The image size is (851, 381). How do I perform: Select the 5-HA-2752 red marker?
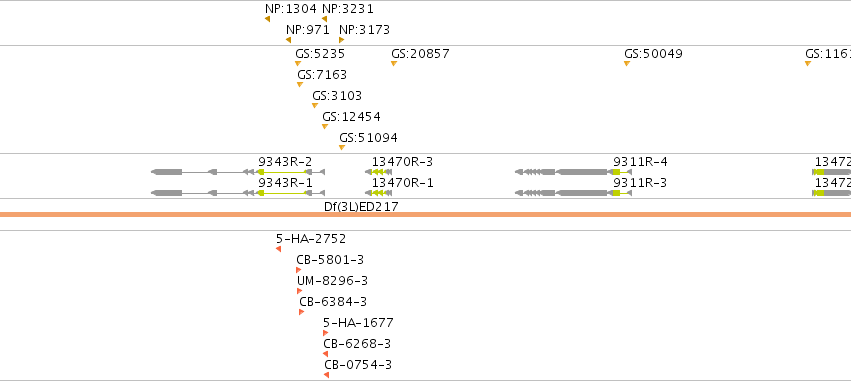(x=278, y=249)
